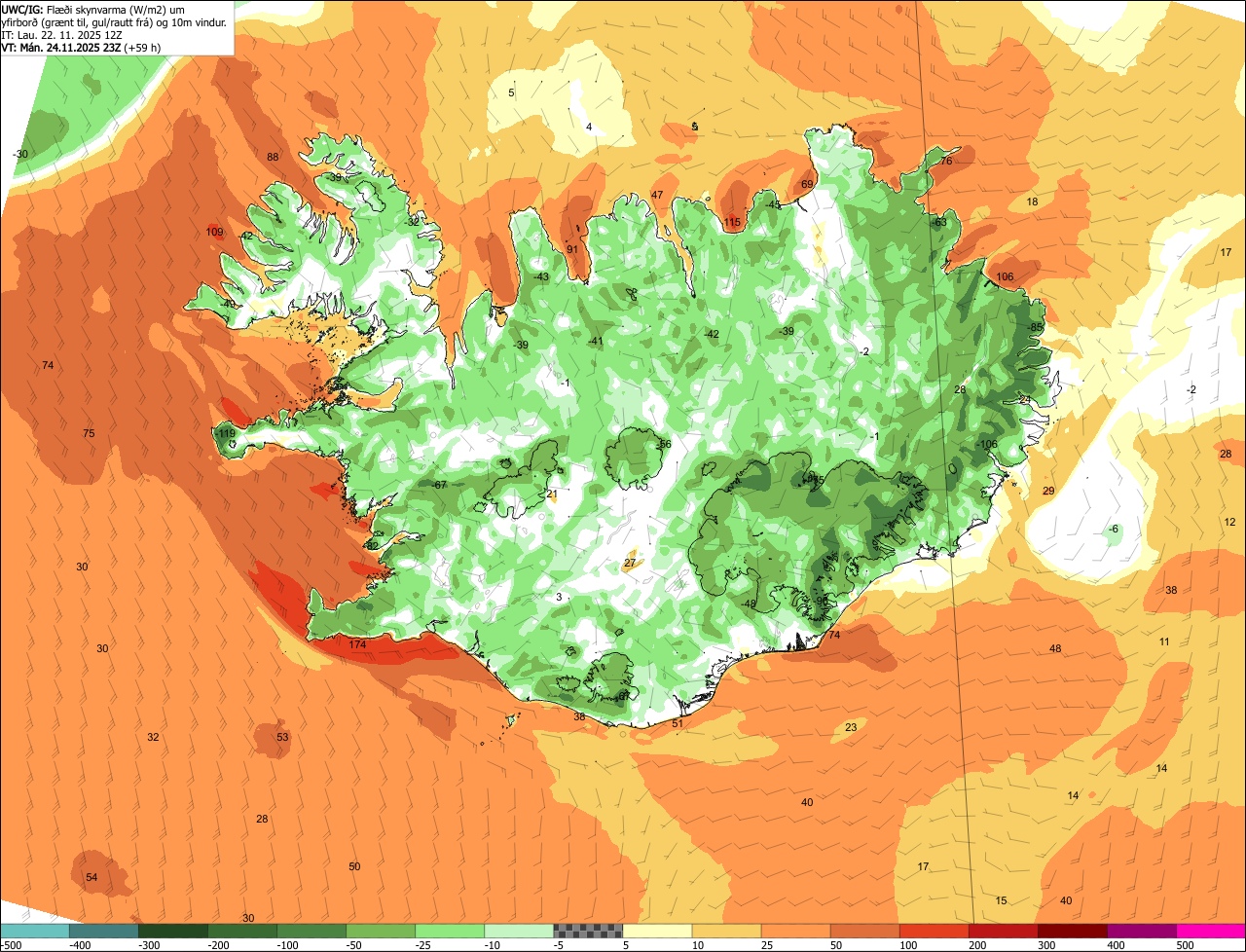
Task: Click the 'IT: Lau. 22. 11. 2025 12Z' line
Action: click(61, 34)
